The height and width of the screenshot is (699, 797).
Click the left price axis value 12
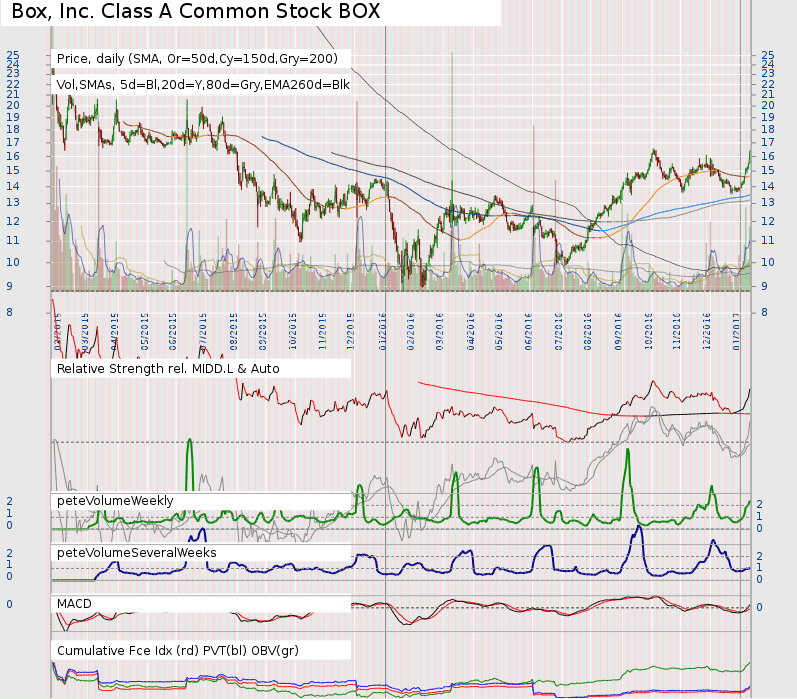[x=13, y=221]
